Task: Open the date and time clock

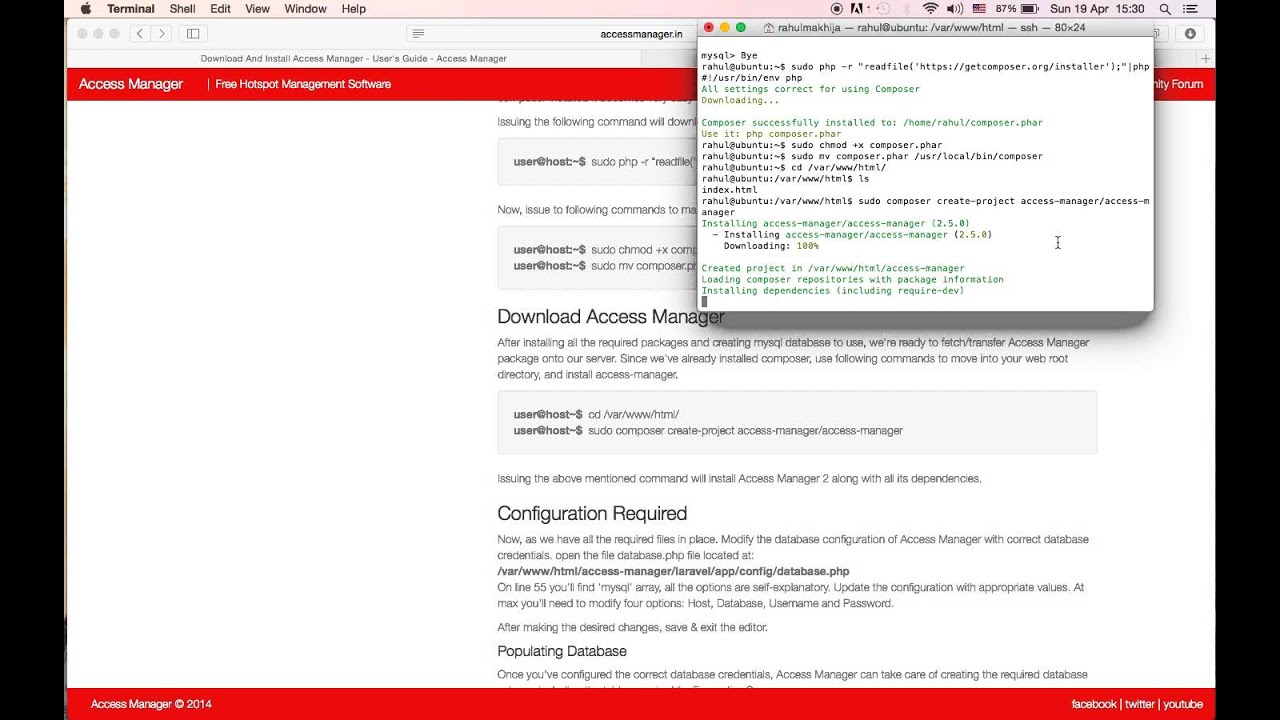Action: coord(1097,9)
